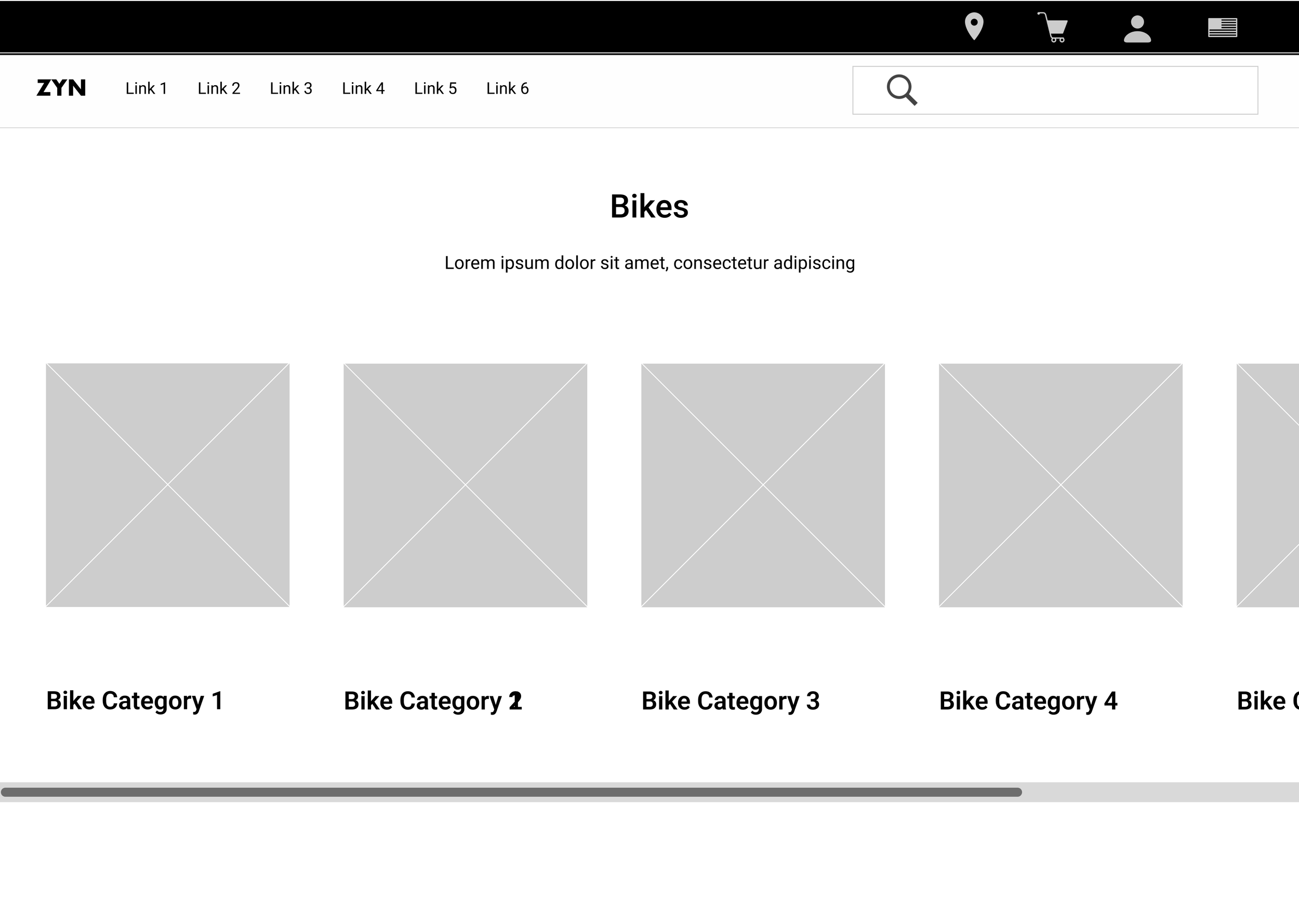This screenshot has width=1299, height=924.
Task: Click the Bike Category 1 title
Action: coord(135,701)
